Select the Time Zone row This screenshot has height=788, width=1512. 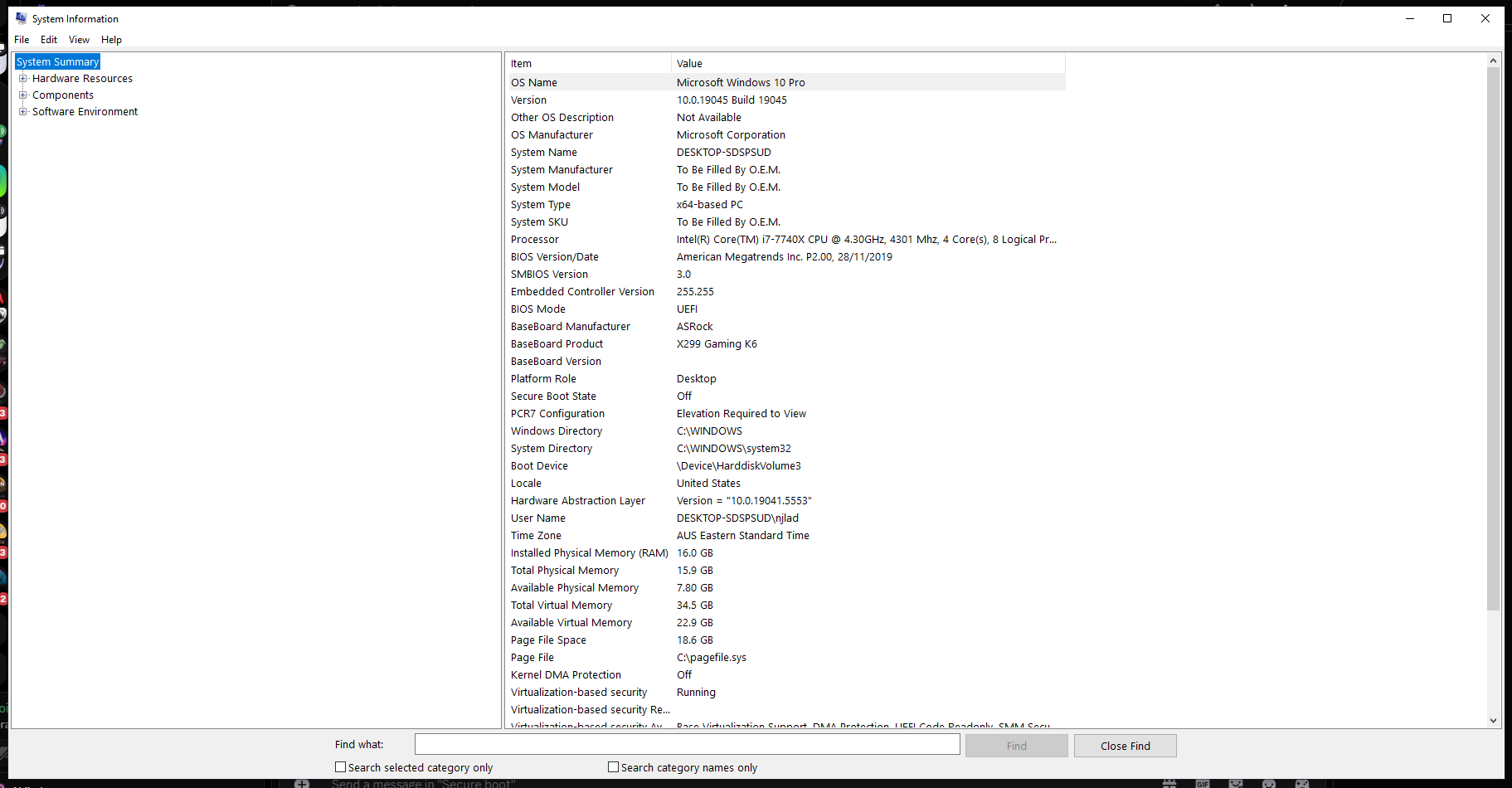click(787, 536)
